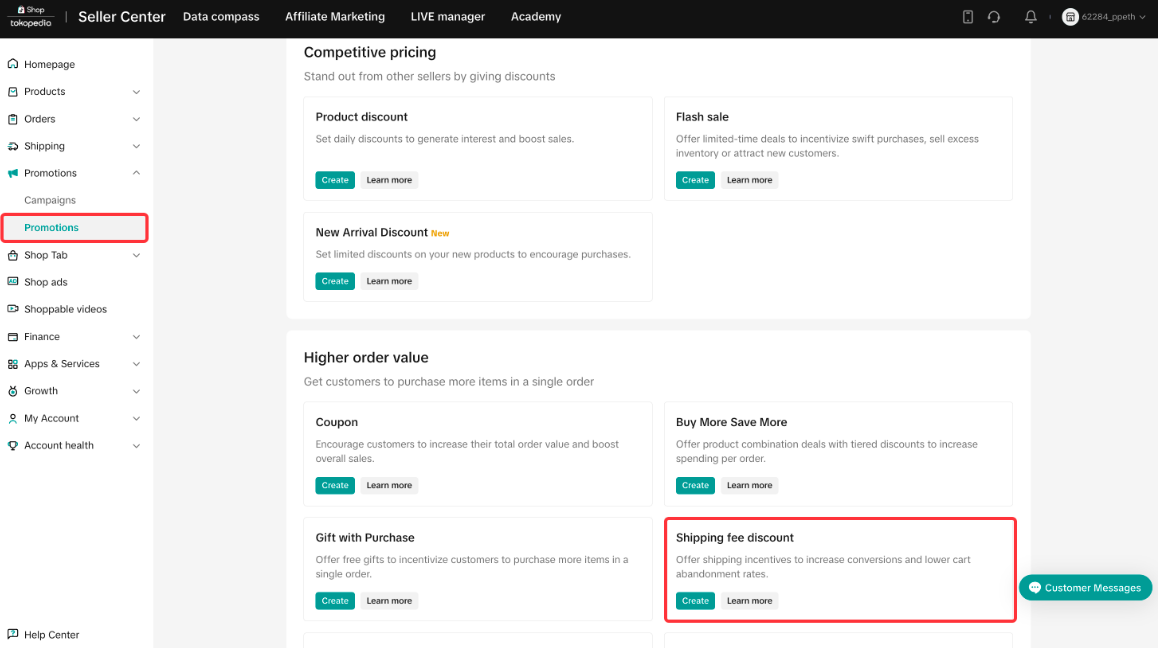This screenshot has height=648, width=1158.
Task: Open Shoppable videos sidebar icon
Action: (x=13, y=309)
